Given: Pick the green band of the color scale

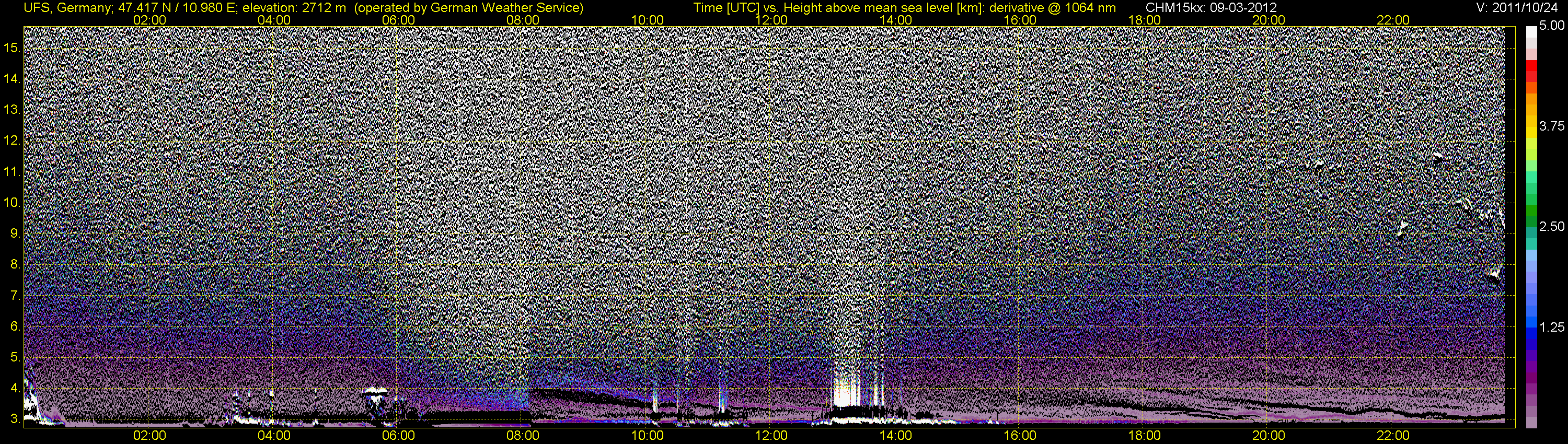Looking at the screenshot, I should (x=1531, y=210).
